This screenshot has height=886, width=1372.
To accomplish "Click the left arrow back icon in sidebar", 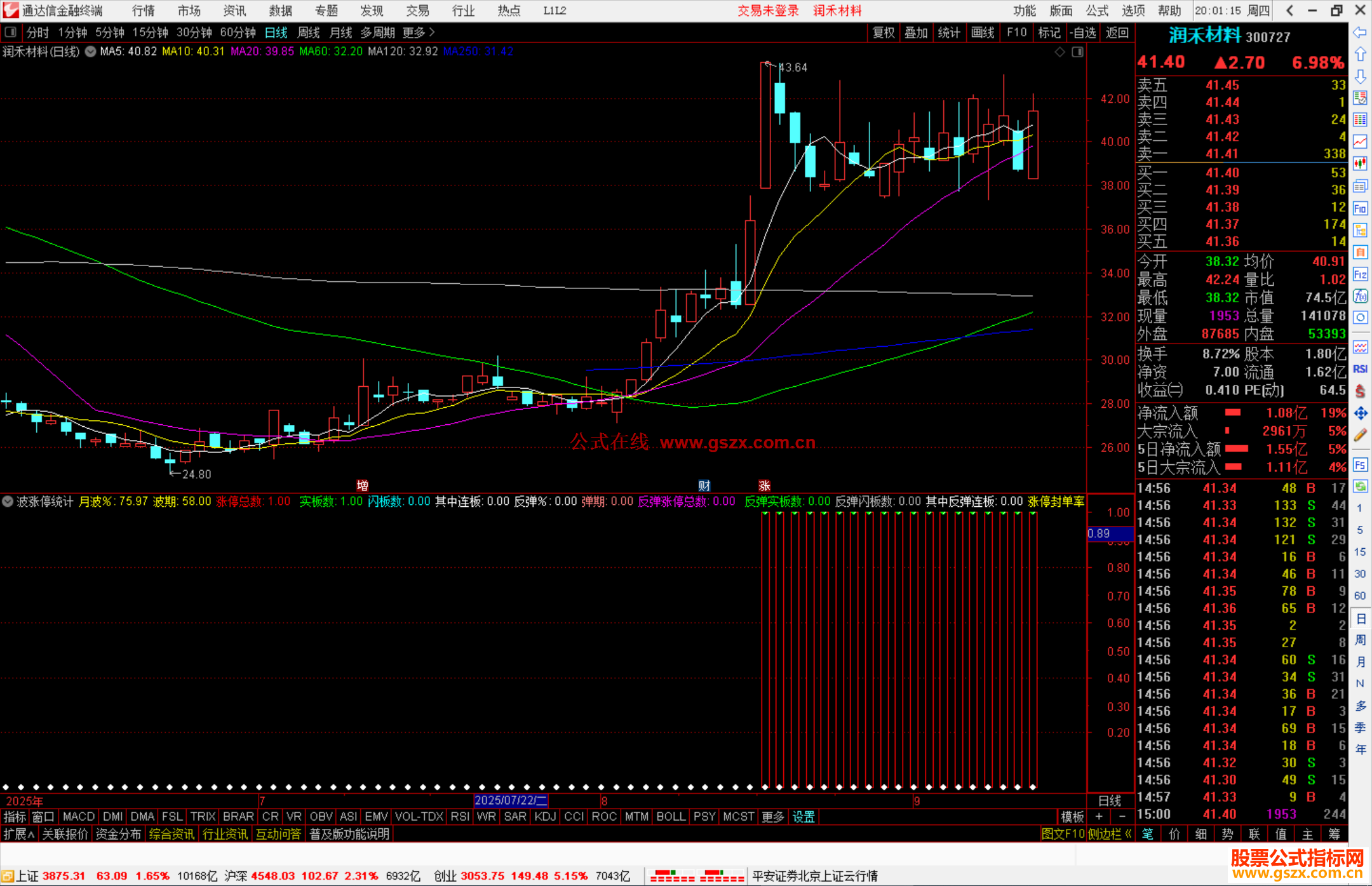I will coord(1360,32).
